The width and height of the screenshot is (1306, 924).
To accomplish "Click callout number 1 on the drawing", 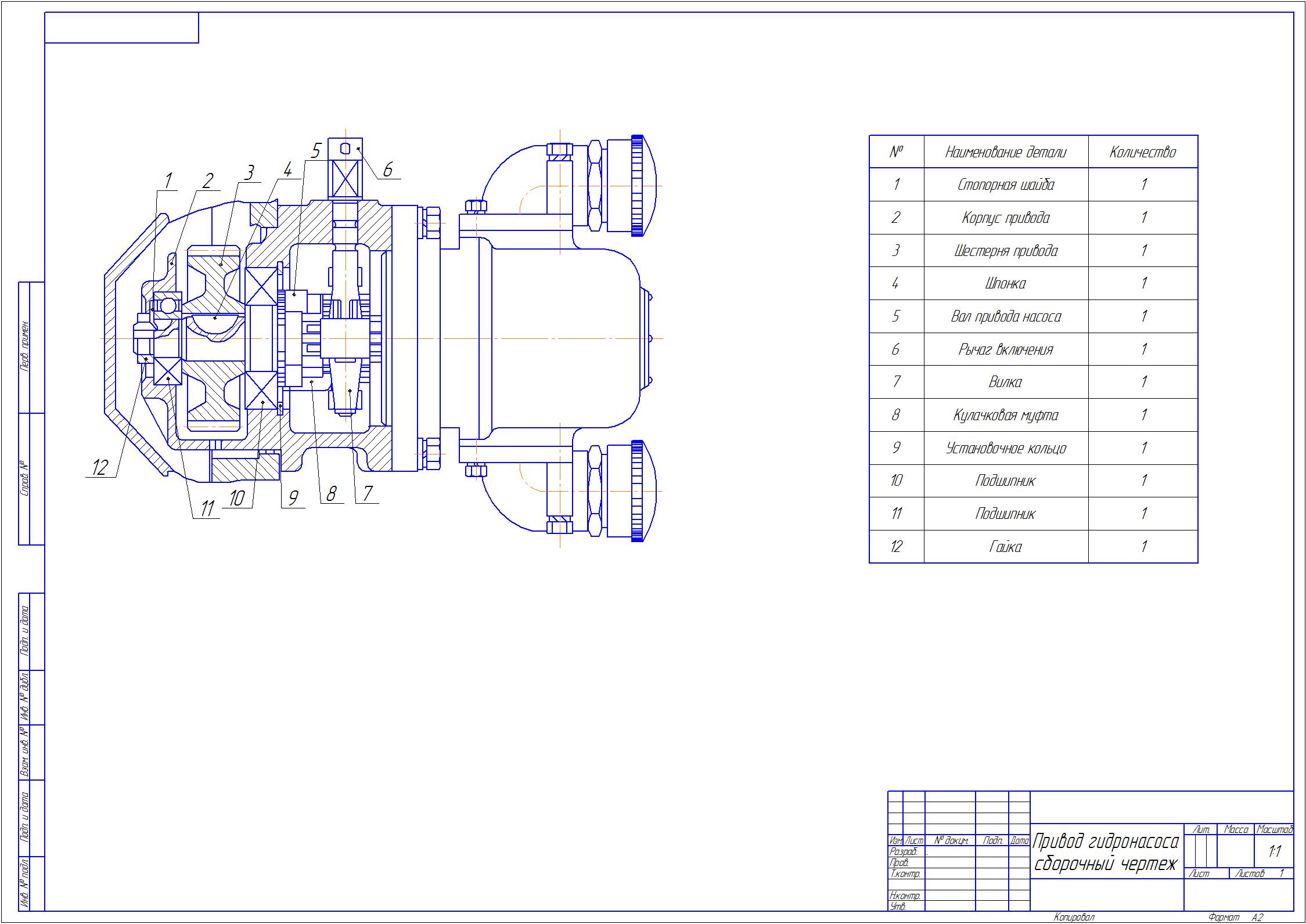I will click(168, 181).
